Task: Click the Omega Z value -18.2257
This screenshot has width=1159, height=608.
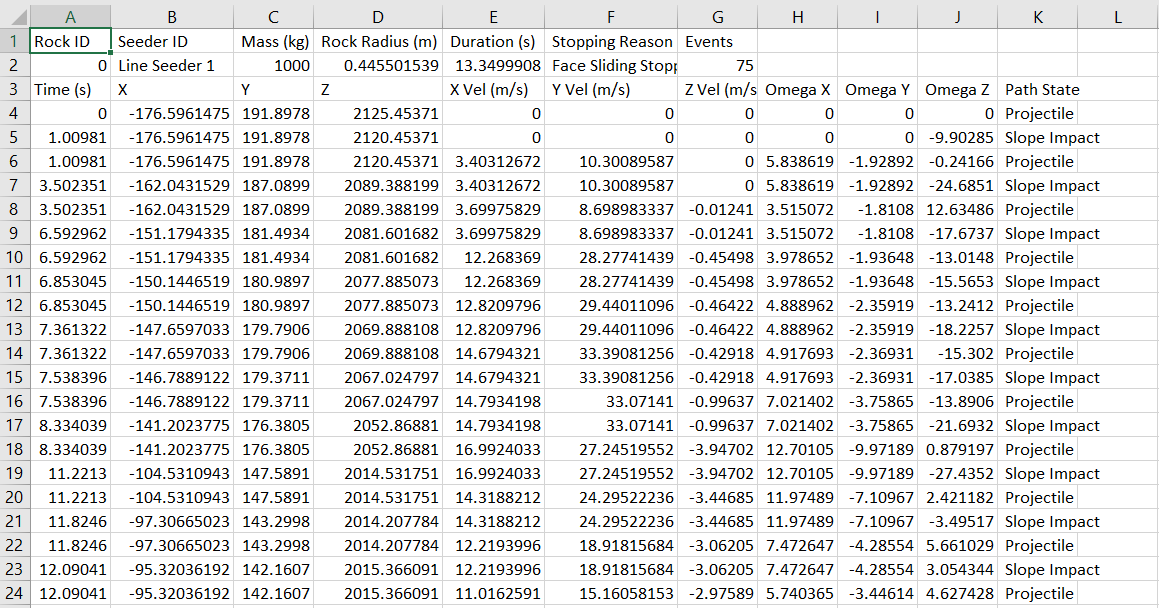Action: tap(957, 329)
